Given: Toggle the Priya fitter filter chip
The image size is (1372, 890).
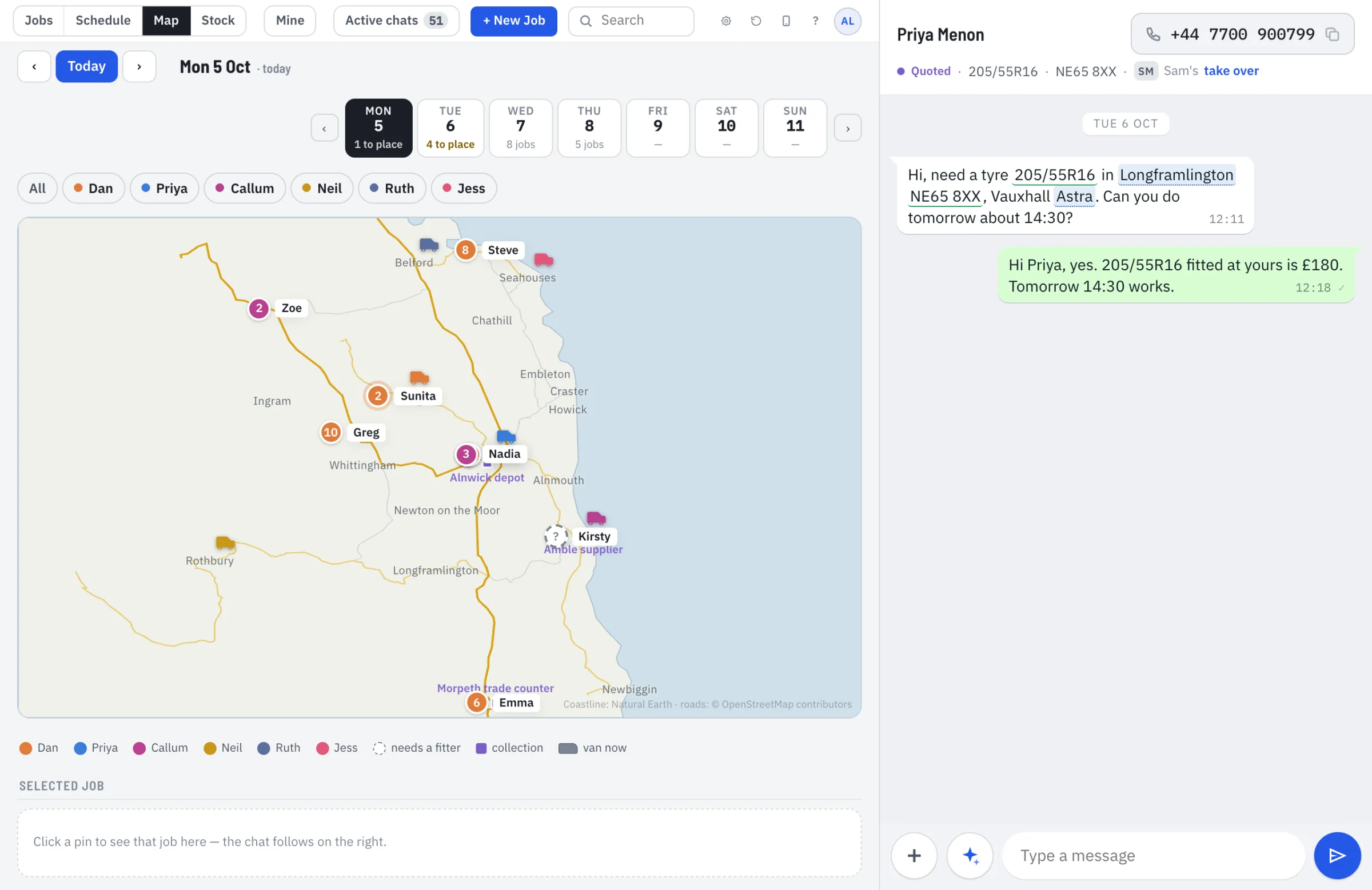Looking at the screenshot, I should pos(164,189).
